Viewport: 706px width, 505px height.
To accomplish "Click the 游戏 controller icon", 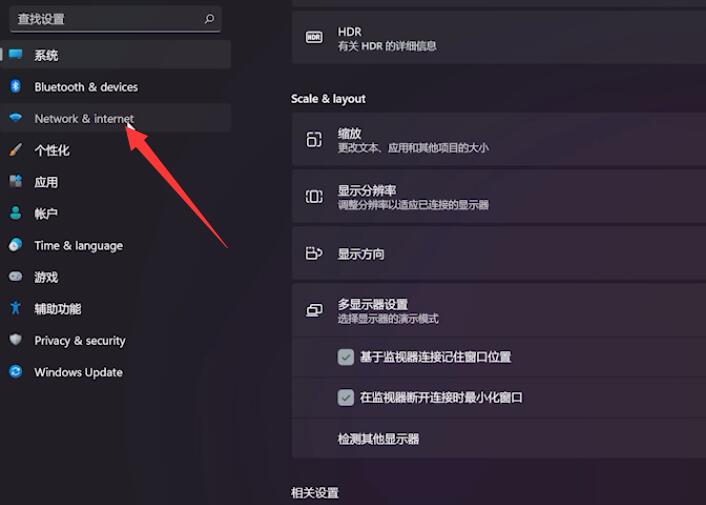I will [16, 276].
